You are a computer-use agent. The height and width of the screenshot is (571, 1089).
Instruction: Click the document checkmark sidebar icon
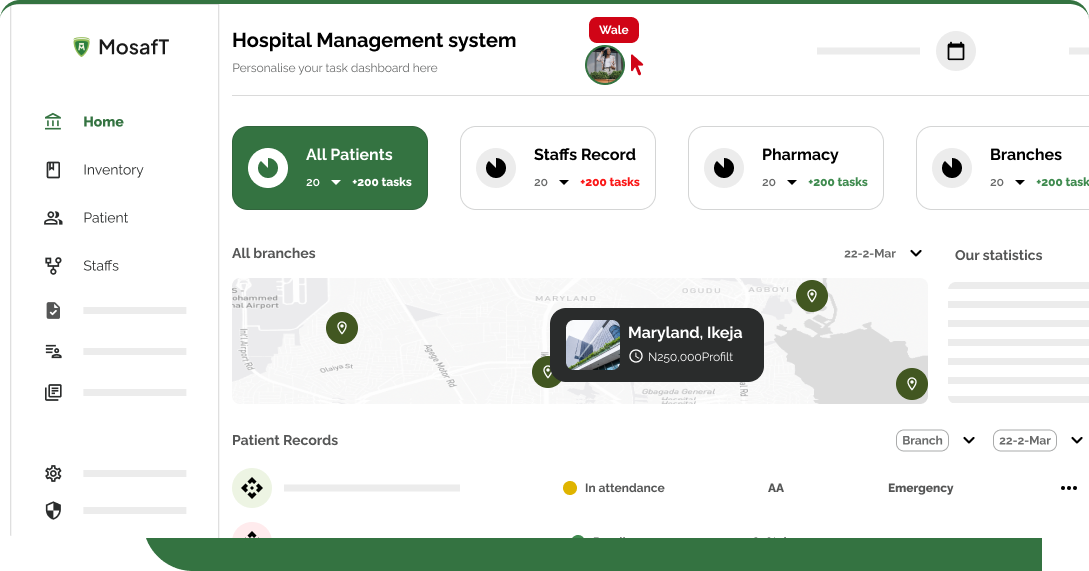[x=53, y=310]
